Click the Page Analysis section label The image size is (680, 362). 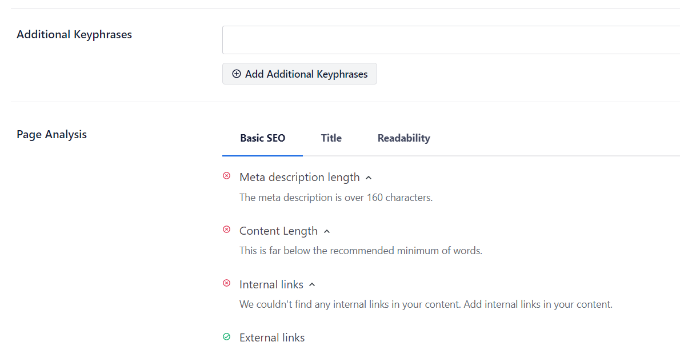tap(52, 134)
